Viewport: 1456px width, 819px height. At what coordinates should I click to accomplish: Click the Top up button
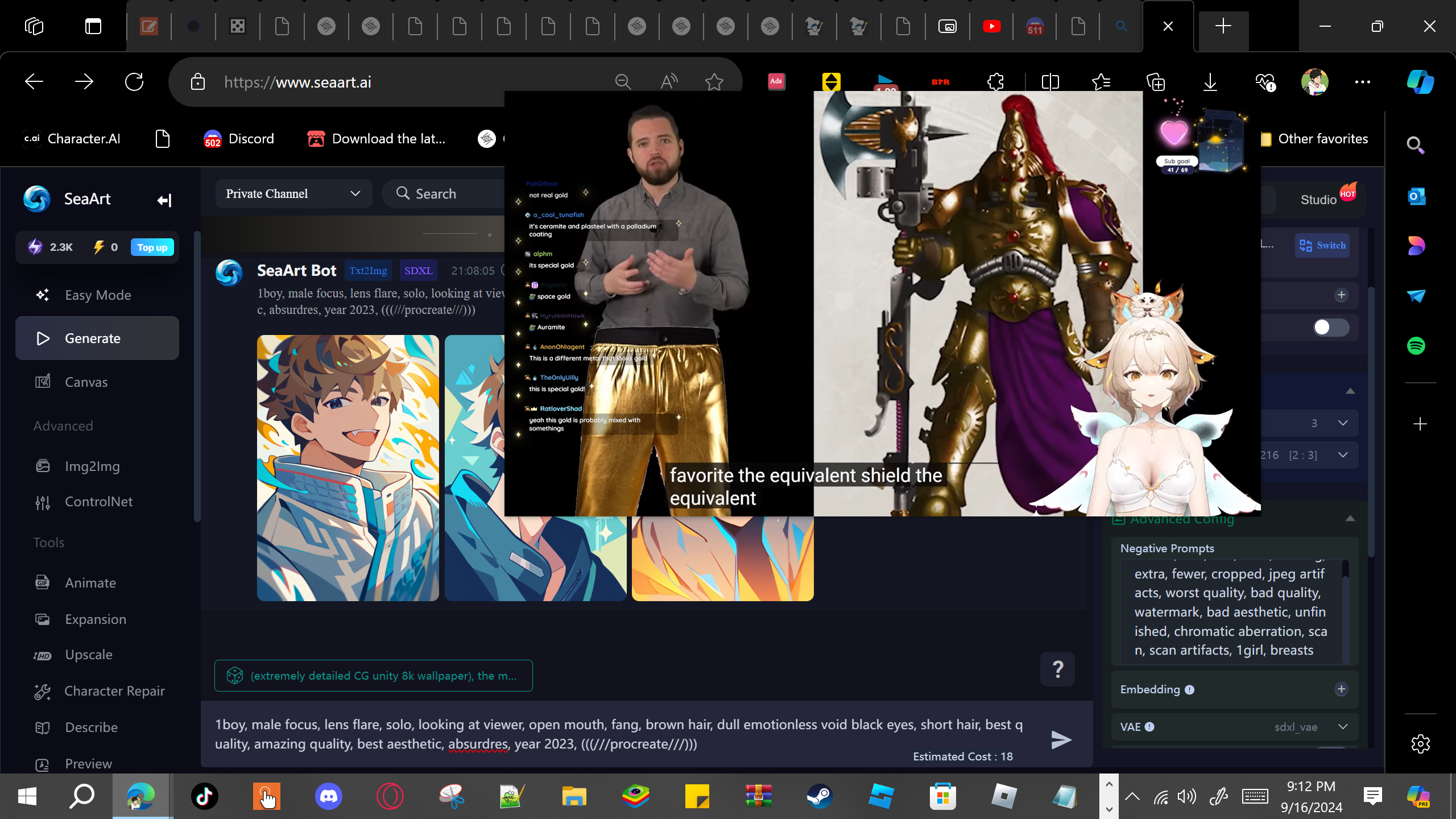(x=152, y=247)
